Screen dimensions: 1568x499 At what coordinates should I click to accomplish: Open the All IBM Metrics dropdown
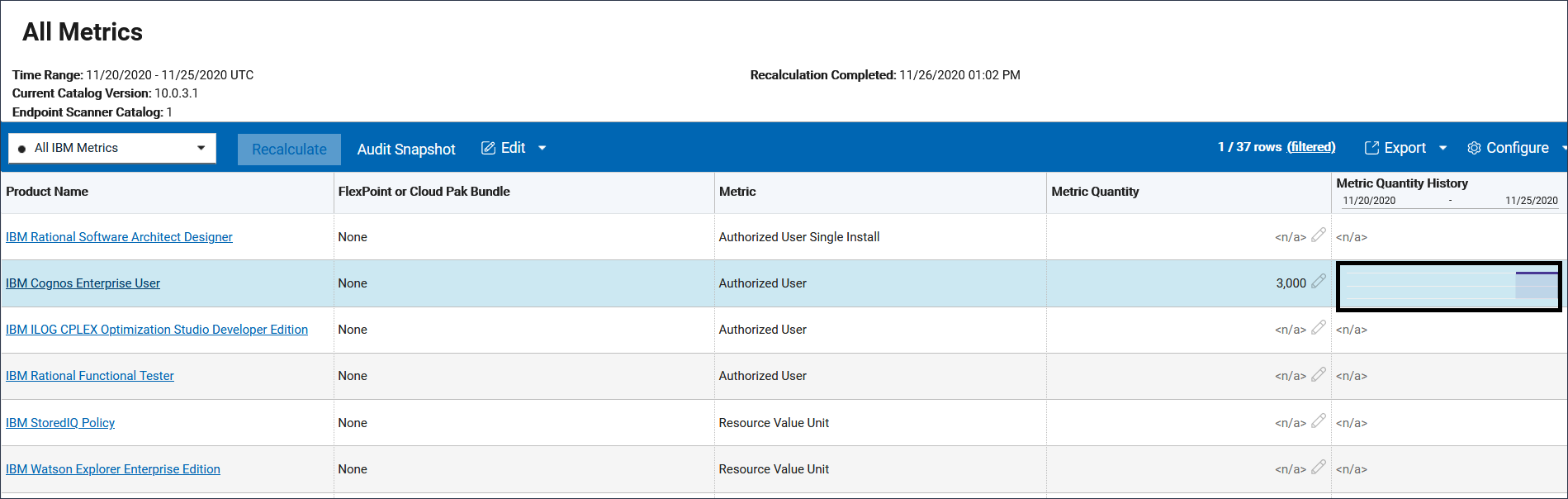point(112,148)
